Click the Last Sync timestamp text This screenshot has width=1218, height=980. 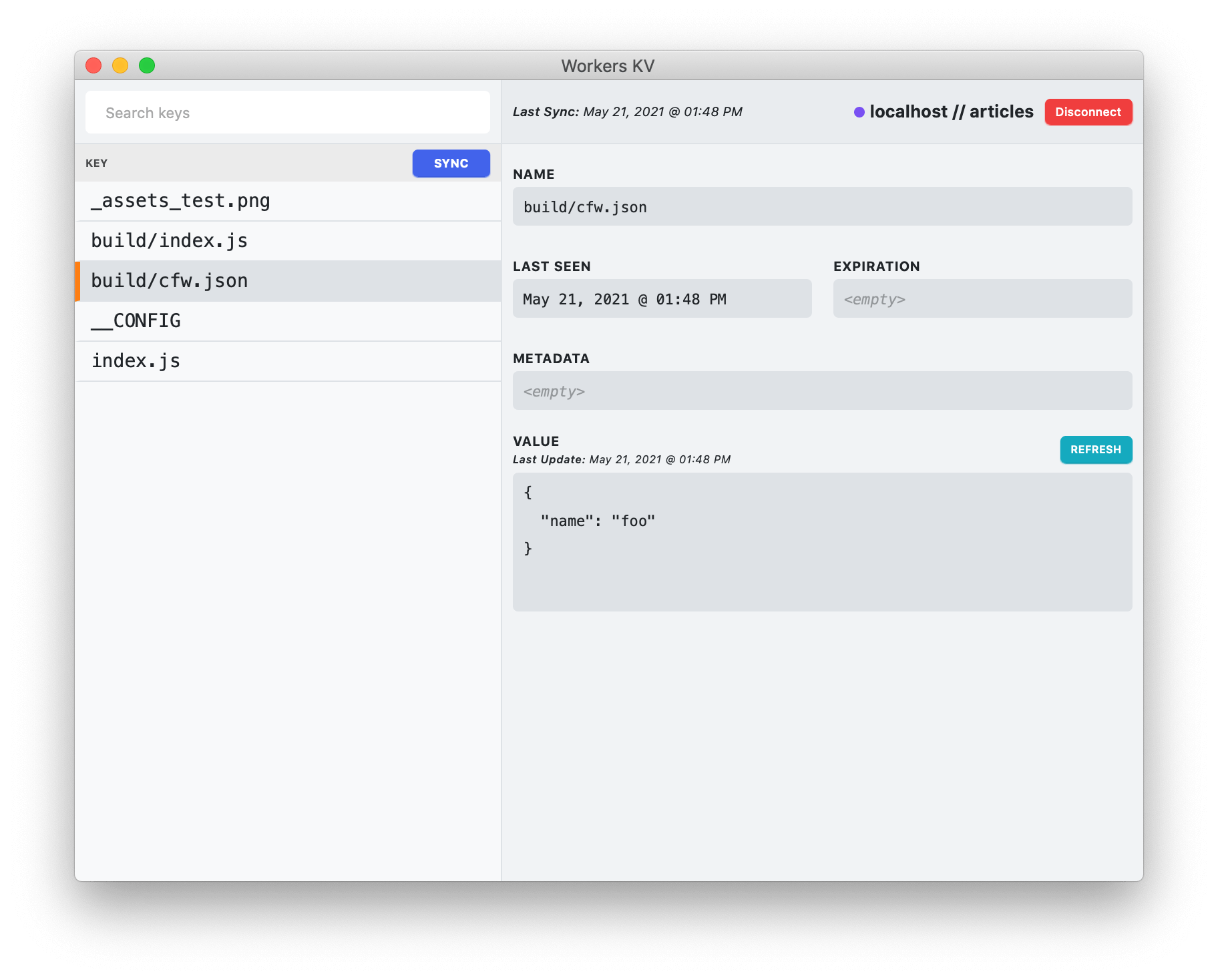pos(627,111)
